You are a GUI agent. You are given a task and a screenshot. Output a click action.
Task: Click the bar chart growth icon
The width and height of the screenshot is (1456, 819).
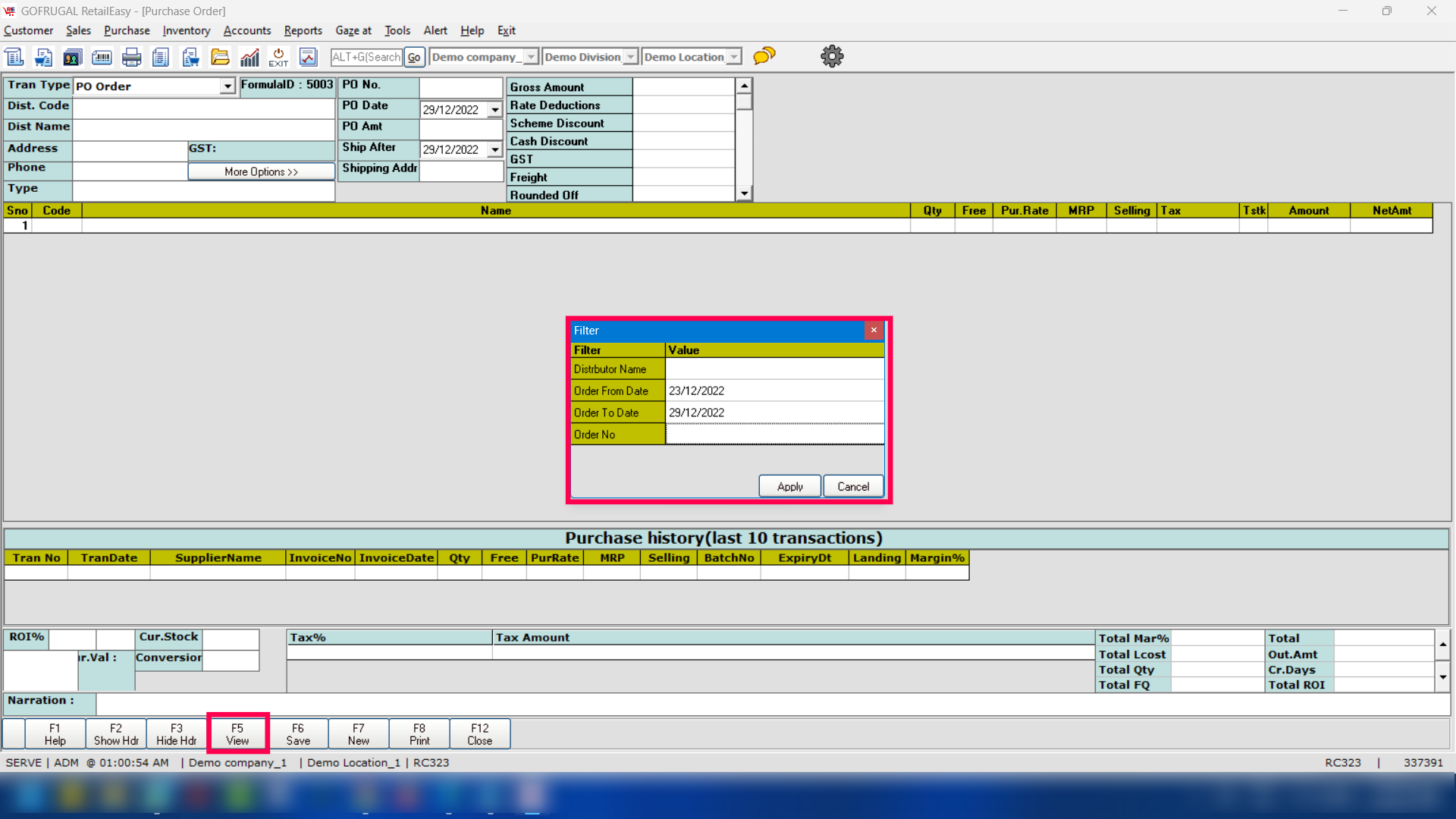coord(249,57)
